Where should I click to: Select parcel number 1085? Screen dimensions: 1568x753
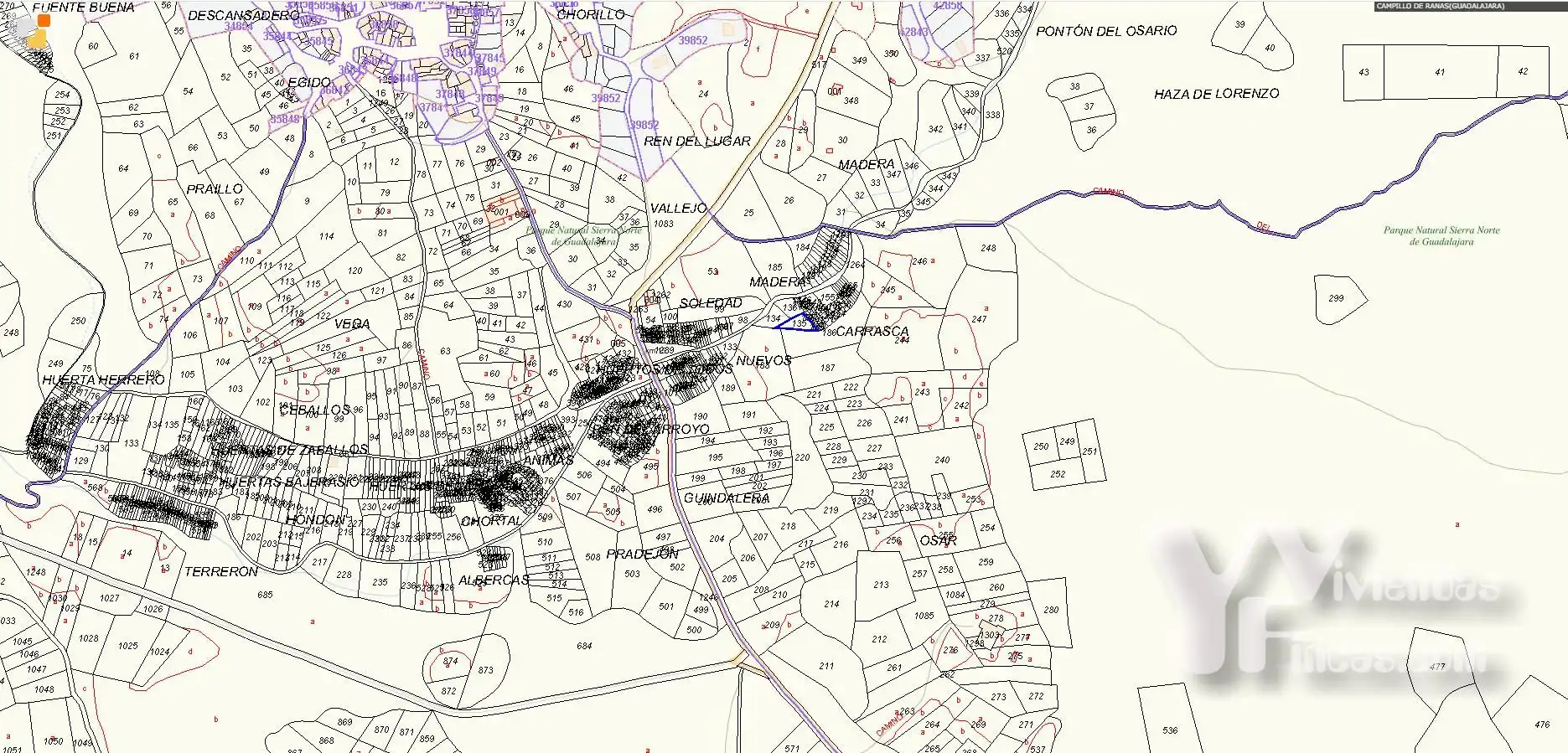click(x=924, y=616)
